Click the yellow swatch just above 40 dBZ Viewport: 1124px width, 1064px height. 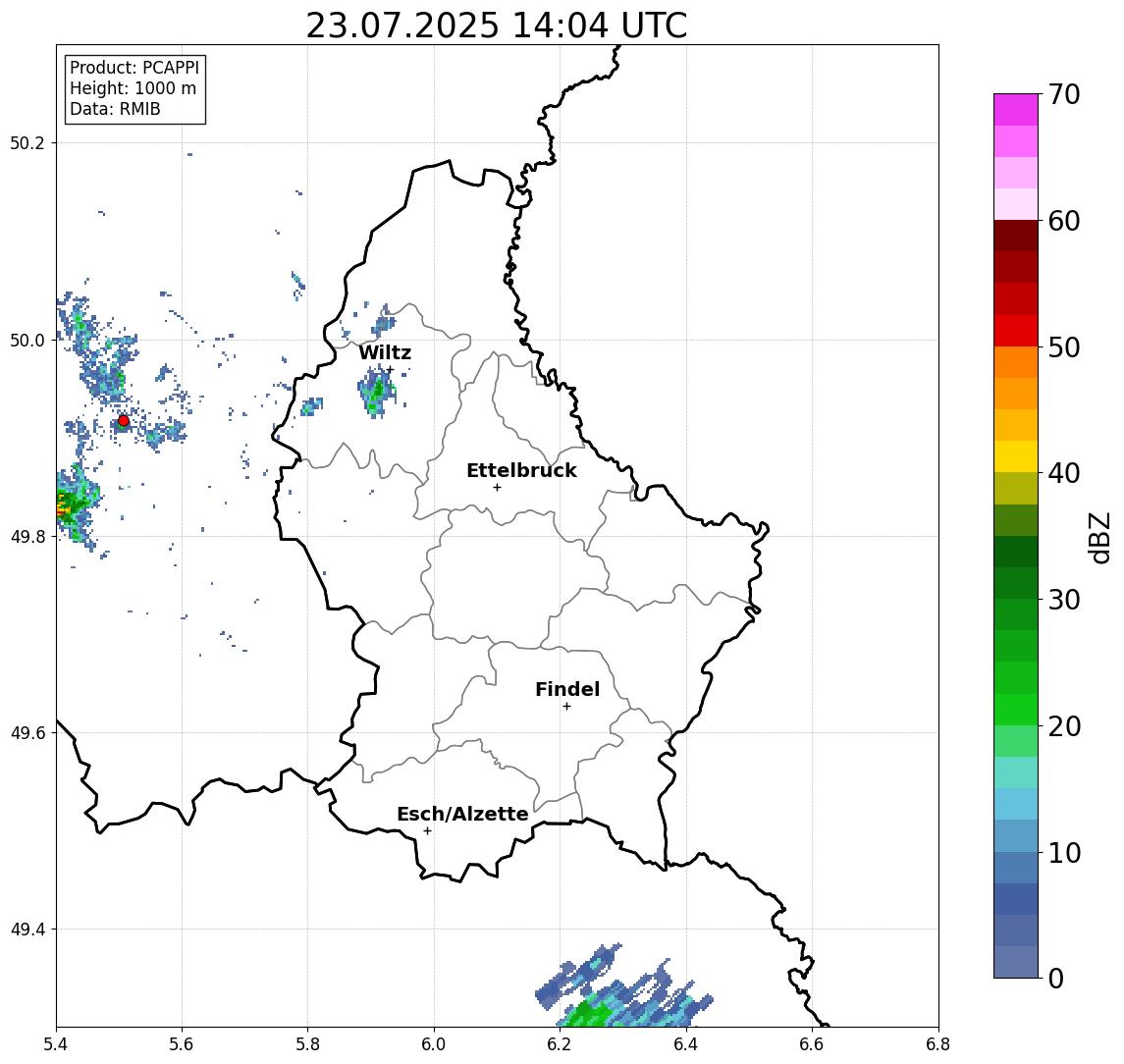click(1016, 456)
